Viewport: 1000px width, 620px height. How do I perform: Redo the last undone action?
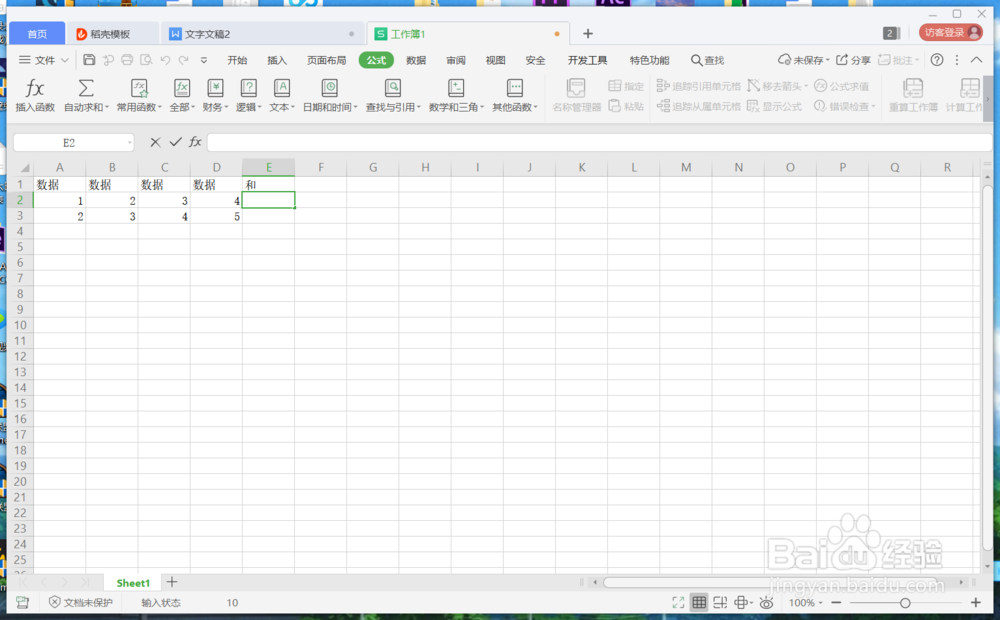point(184,60)
